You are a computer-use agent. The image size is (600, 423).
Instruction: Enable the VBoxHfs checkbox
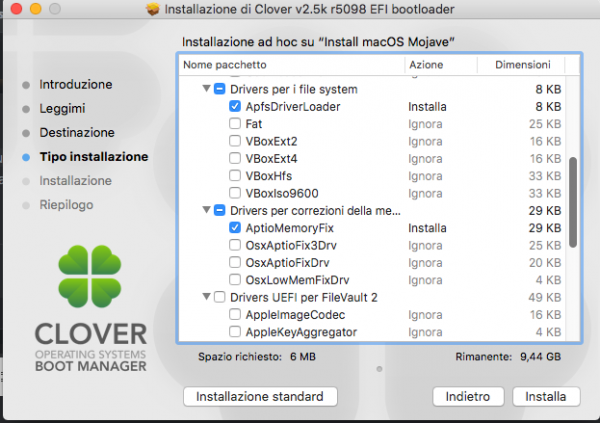tap(235, 176)
